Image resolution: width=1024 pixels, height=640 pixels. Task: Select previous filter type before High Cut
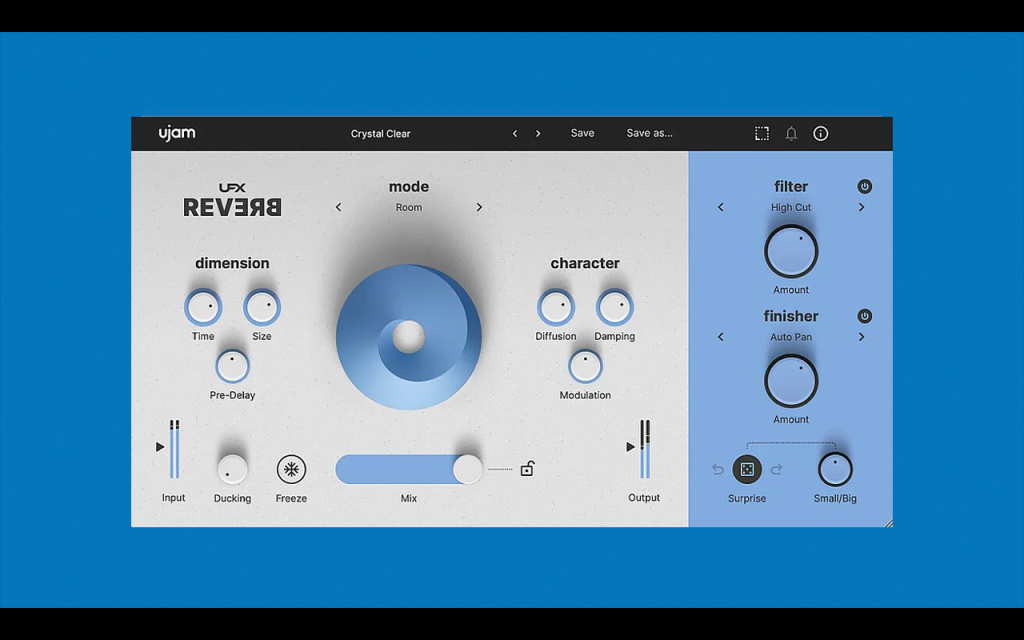pos(720,207)
